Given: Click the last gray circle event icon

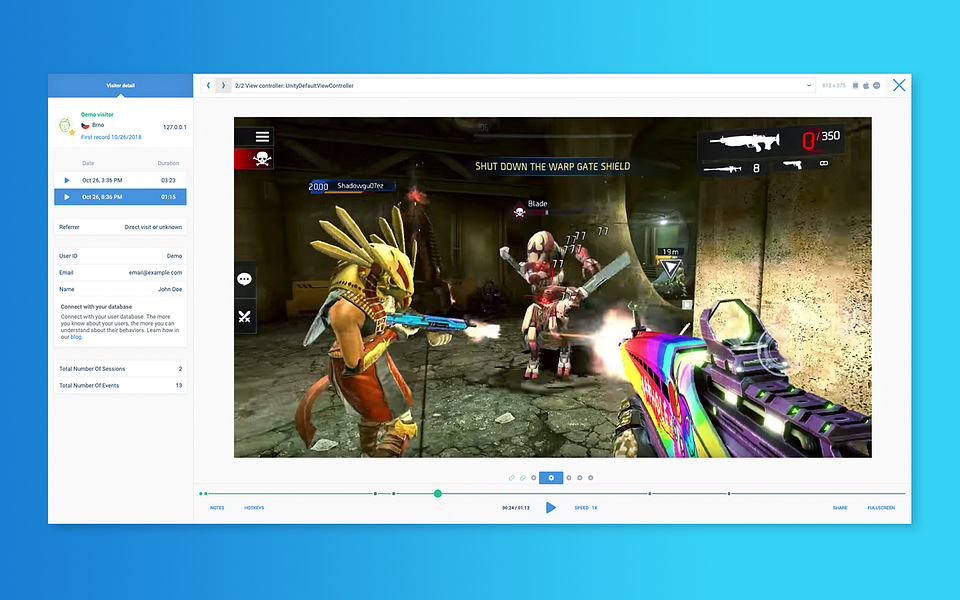Looking at the screenshot, I should [x=591, y=478].
